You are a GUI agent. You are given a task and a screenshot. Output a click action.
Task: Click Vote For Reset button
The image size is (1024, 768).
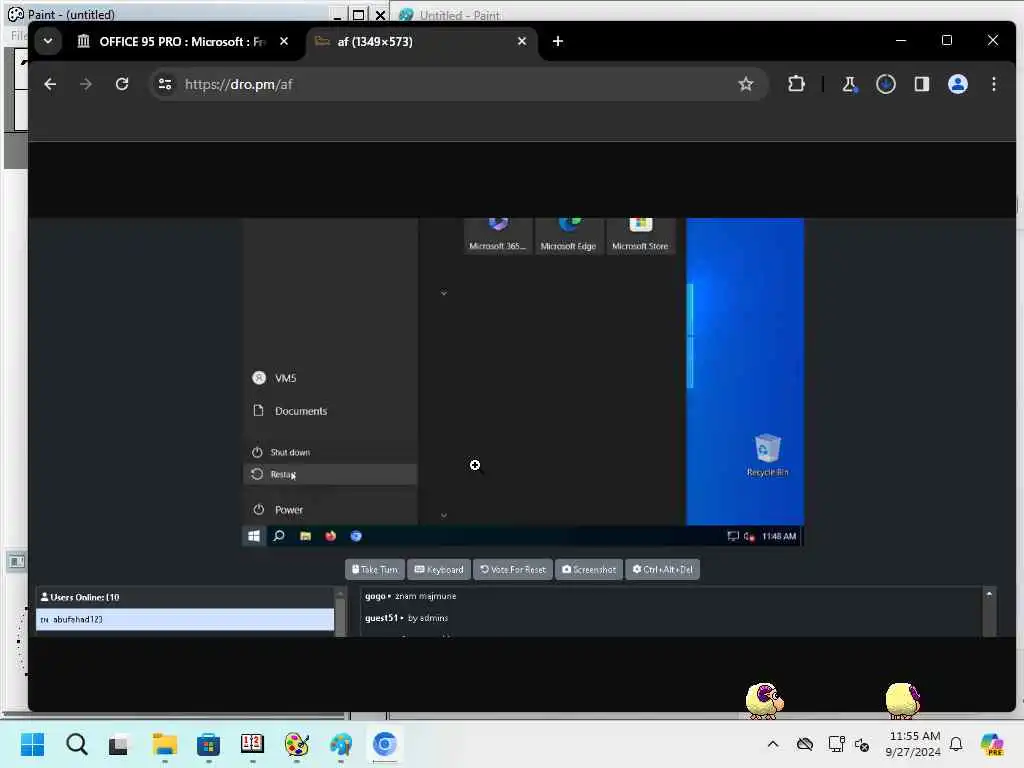513,569
